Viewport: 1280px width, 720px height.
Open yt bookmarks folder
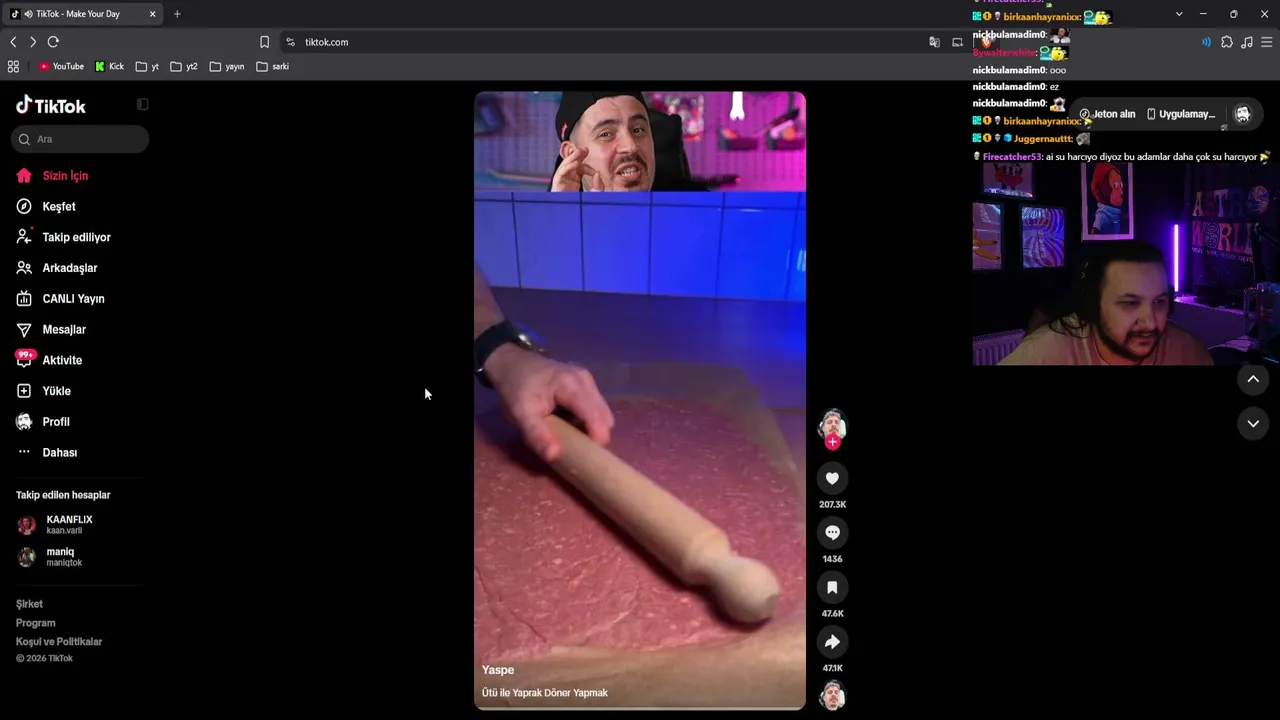coord(148,67)
